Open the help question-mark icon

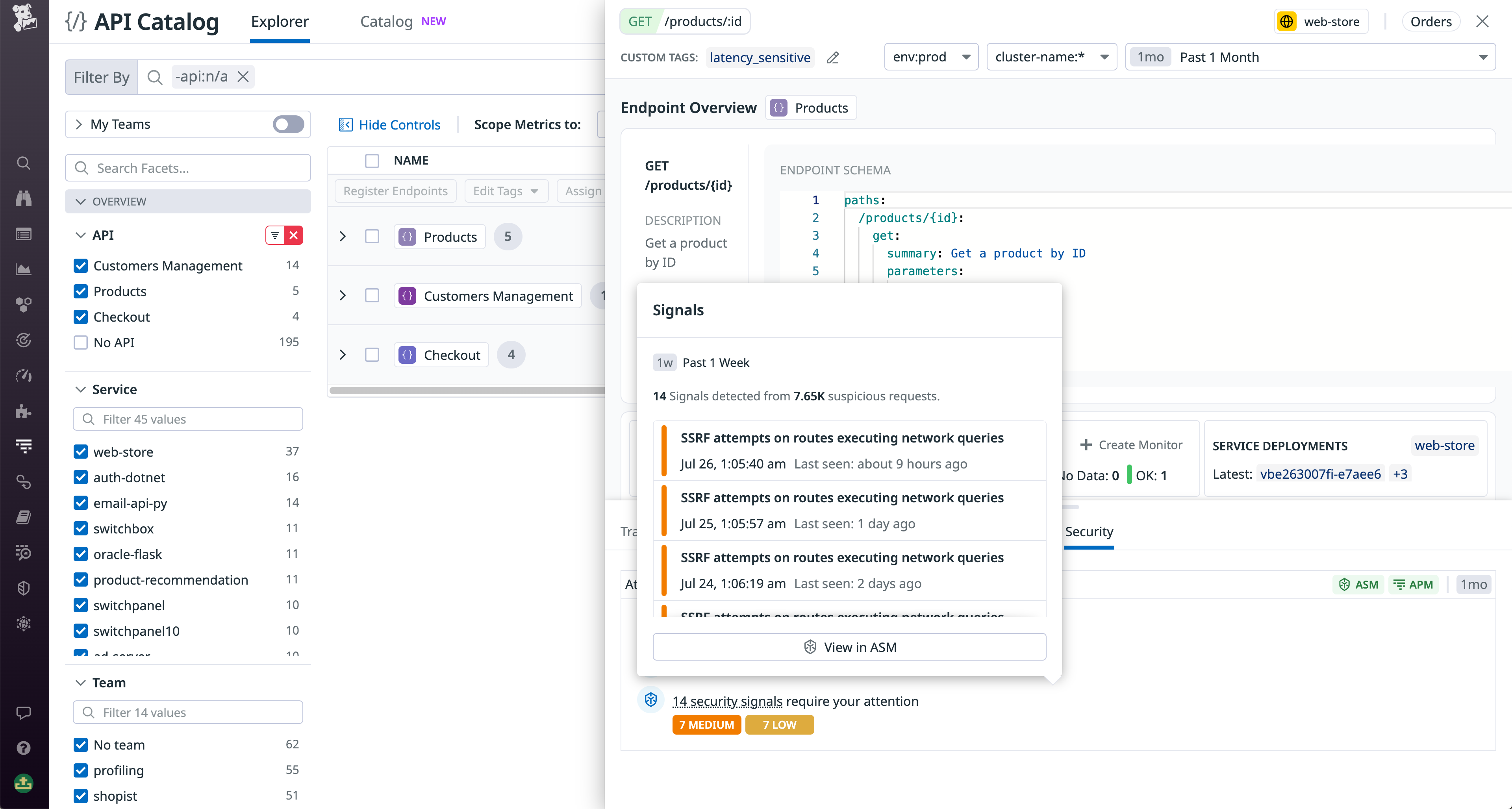pos(24,748)
